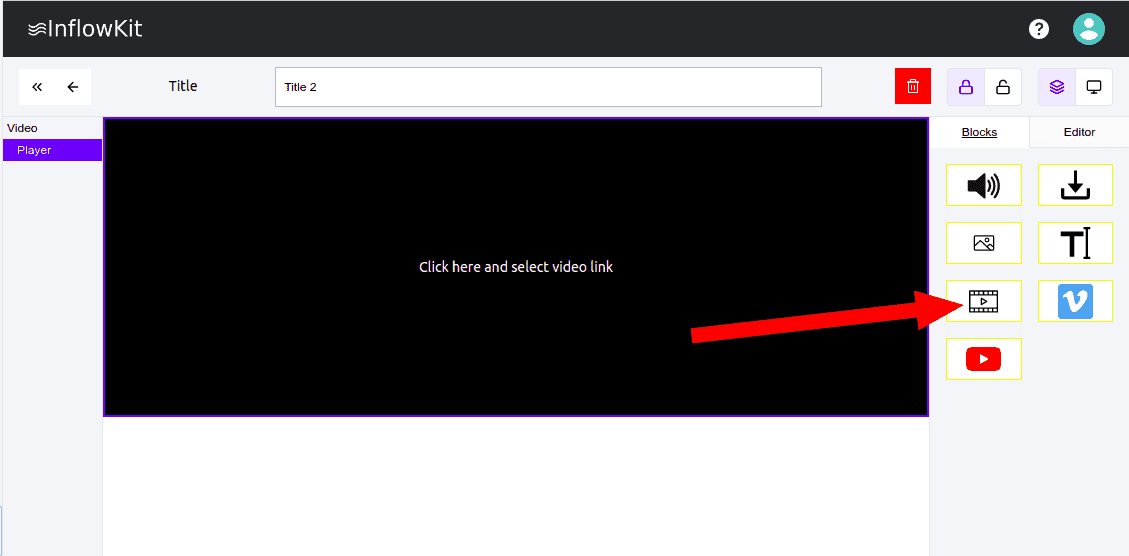Open the help question mark icon

(x=1039, y=29)
